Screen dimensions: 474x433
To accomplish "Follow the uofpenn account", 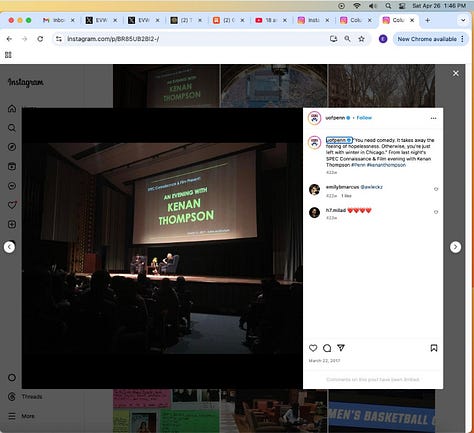I will 364,118.
